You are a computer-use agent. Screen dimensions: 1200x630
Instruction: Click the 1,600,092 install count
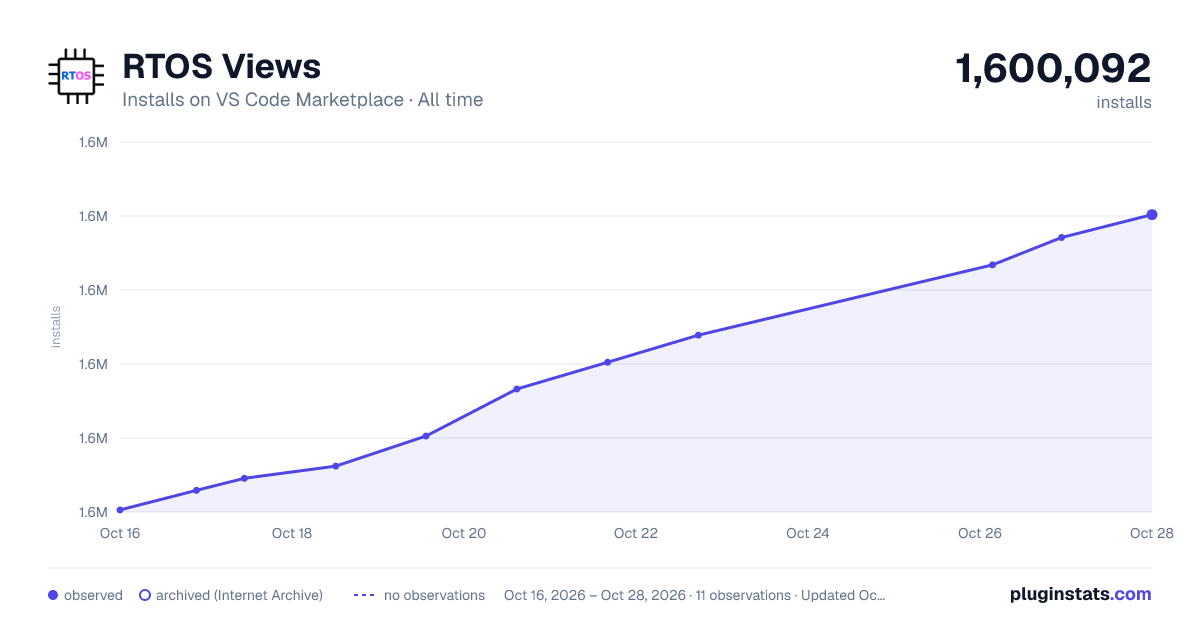(x=1054, y=69)
